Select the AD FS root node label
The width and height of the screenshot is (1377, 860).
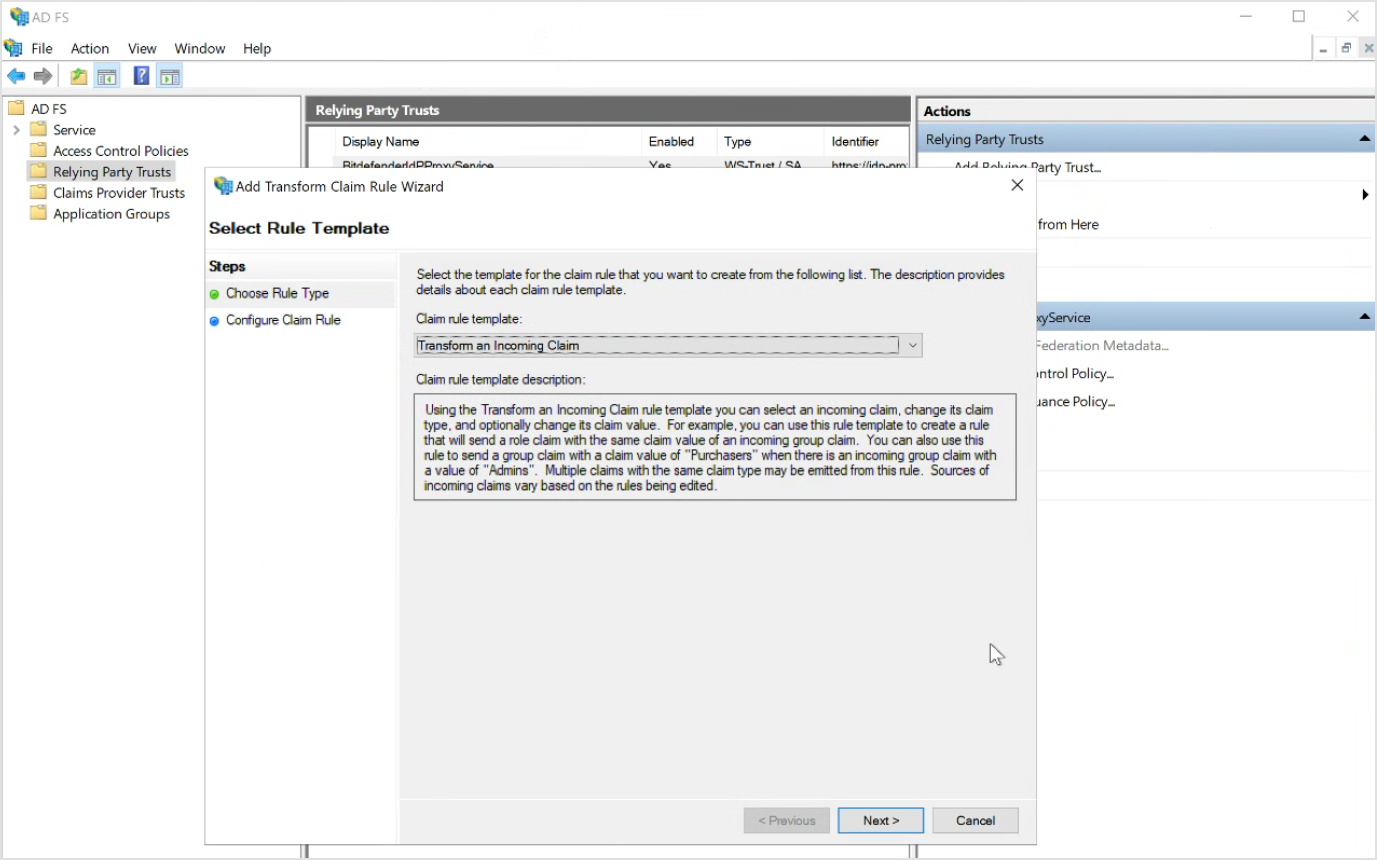(49, 108)
